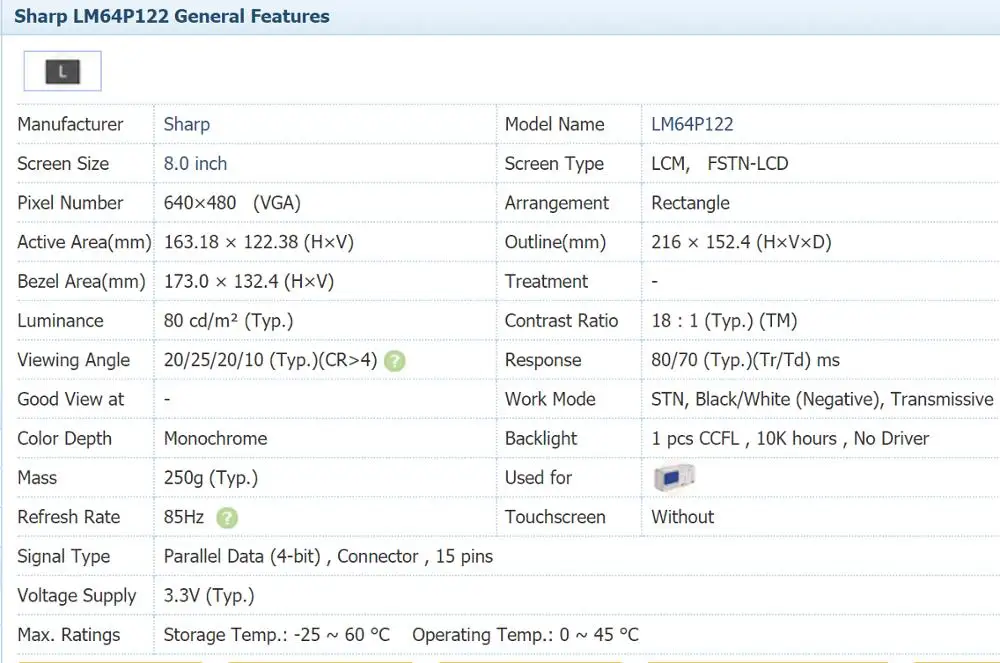Screen dimensions: 1000x663
Task: Click the Good View at row label
Action: (x=71, y=399)
